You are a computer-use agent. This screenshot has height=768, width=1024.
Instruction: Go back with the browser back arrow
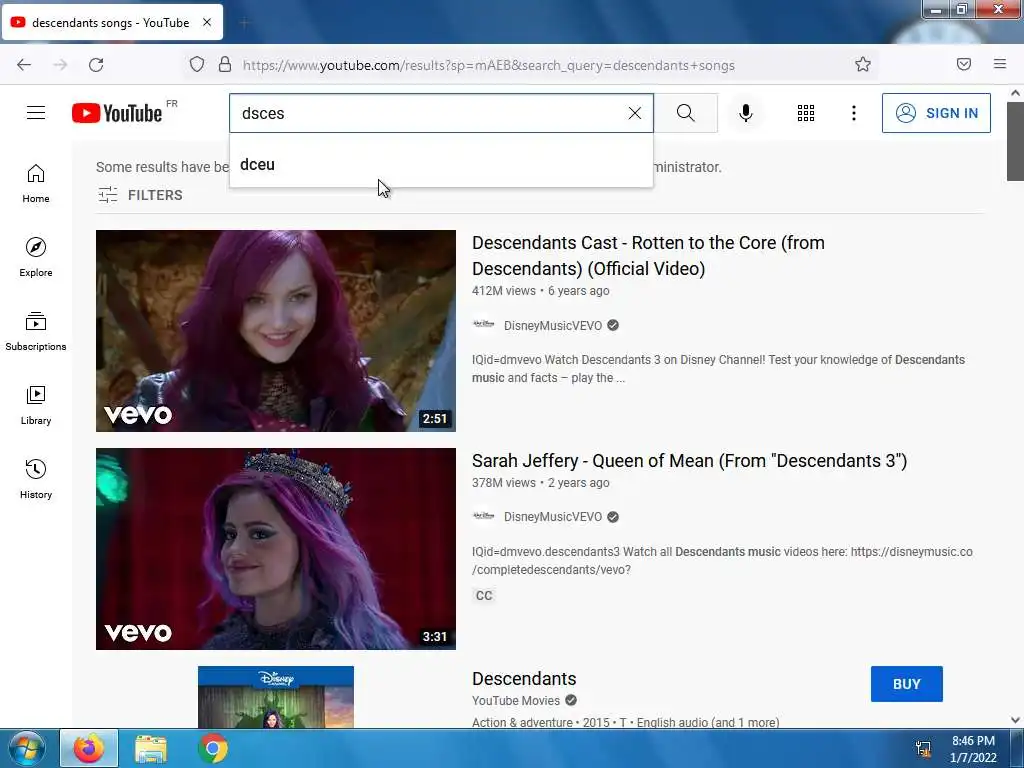pos(24,65)
